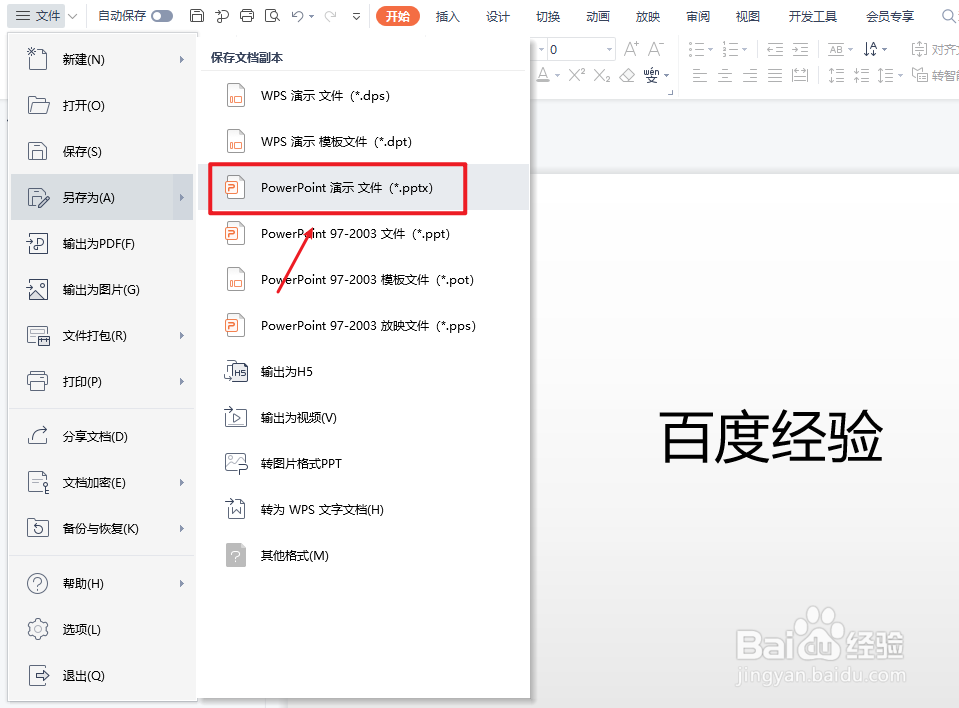Click the justify align icon
Viewport: 959px width, 708px height.
[775, 76]
